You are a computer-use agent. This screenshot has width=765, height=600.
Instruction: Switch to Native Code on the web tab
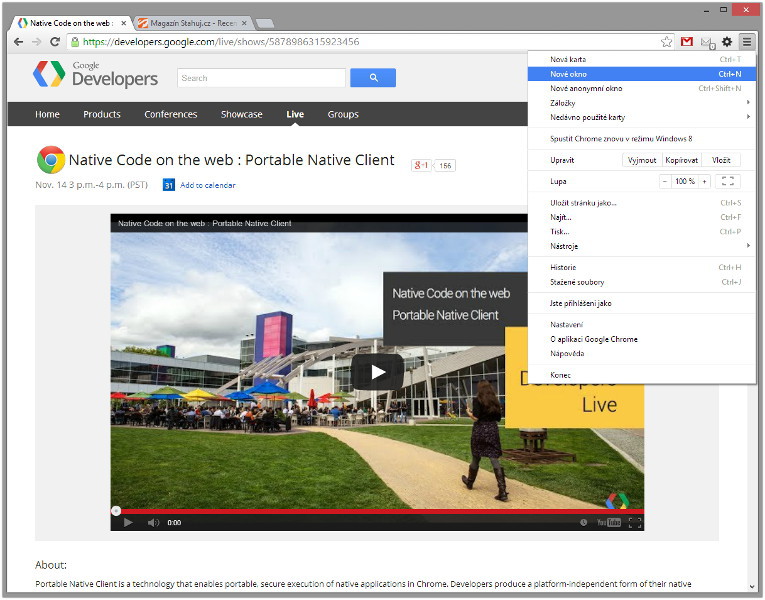pos(72,23)
